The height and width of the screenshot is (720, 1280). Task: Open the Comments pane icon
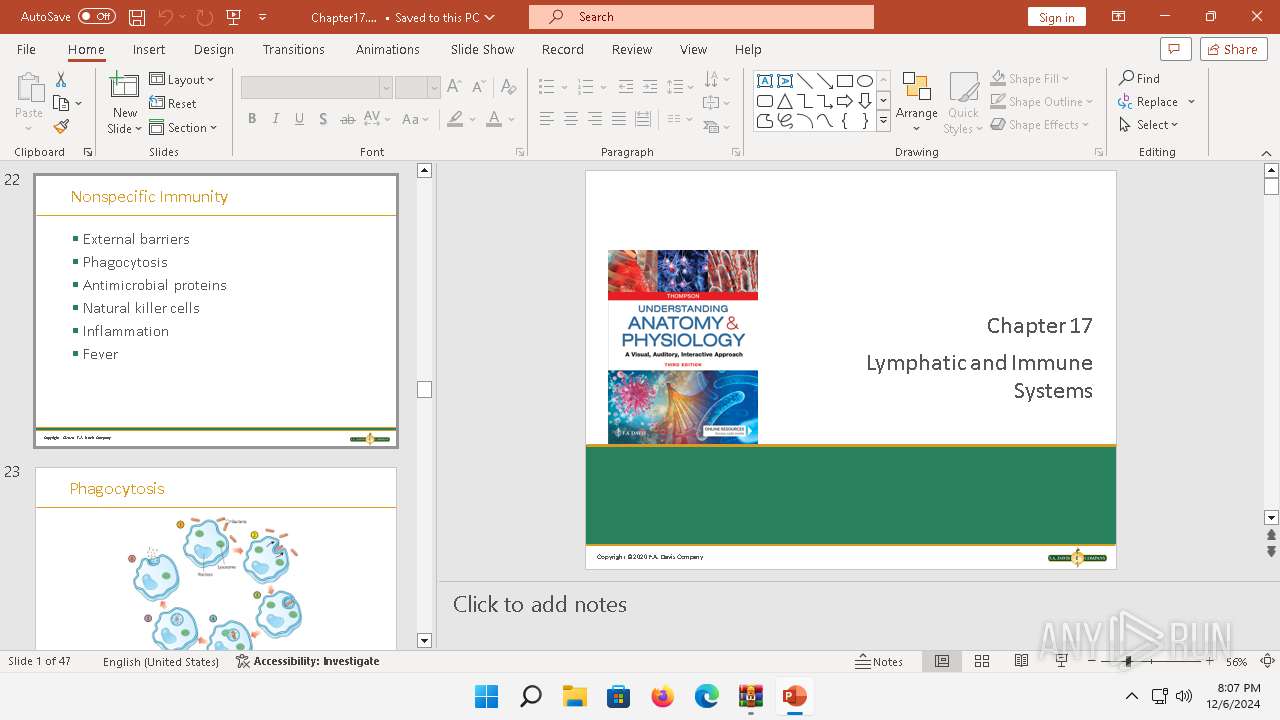point(1174,49)
